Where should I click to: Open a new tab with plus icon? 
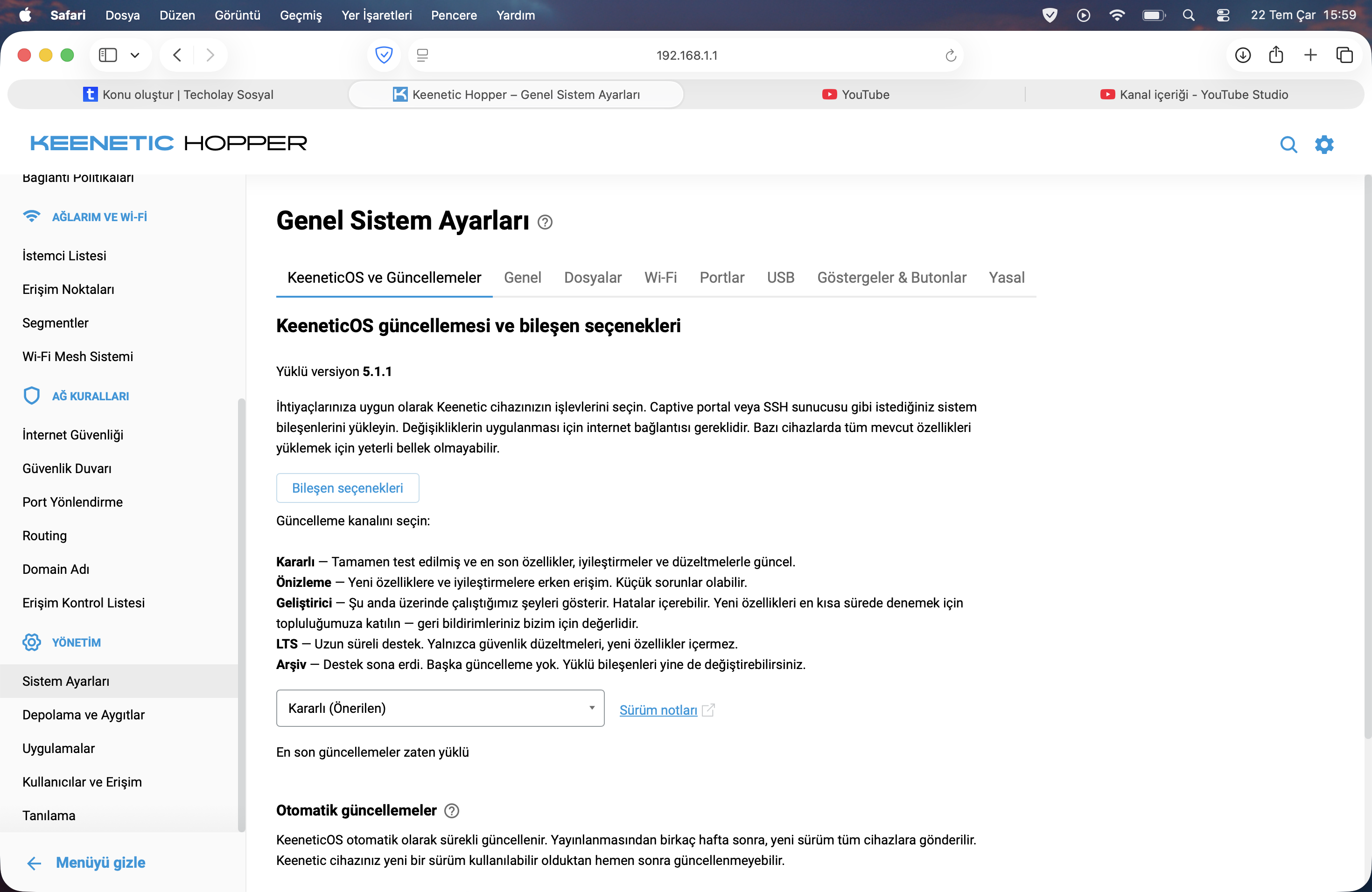(x=1310, y=56)
